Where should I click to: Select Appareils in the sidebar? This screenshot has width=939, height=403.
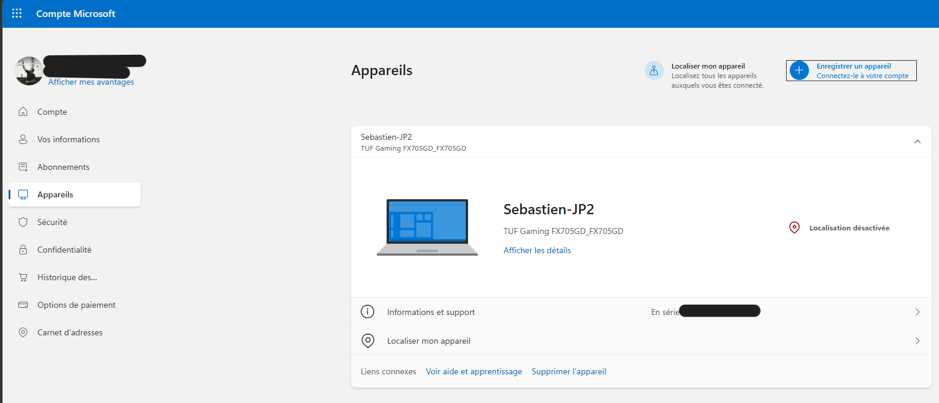click(x=75, y=195)
